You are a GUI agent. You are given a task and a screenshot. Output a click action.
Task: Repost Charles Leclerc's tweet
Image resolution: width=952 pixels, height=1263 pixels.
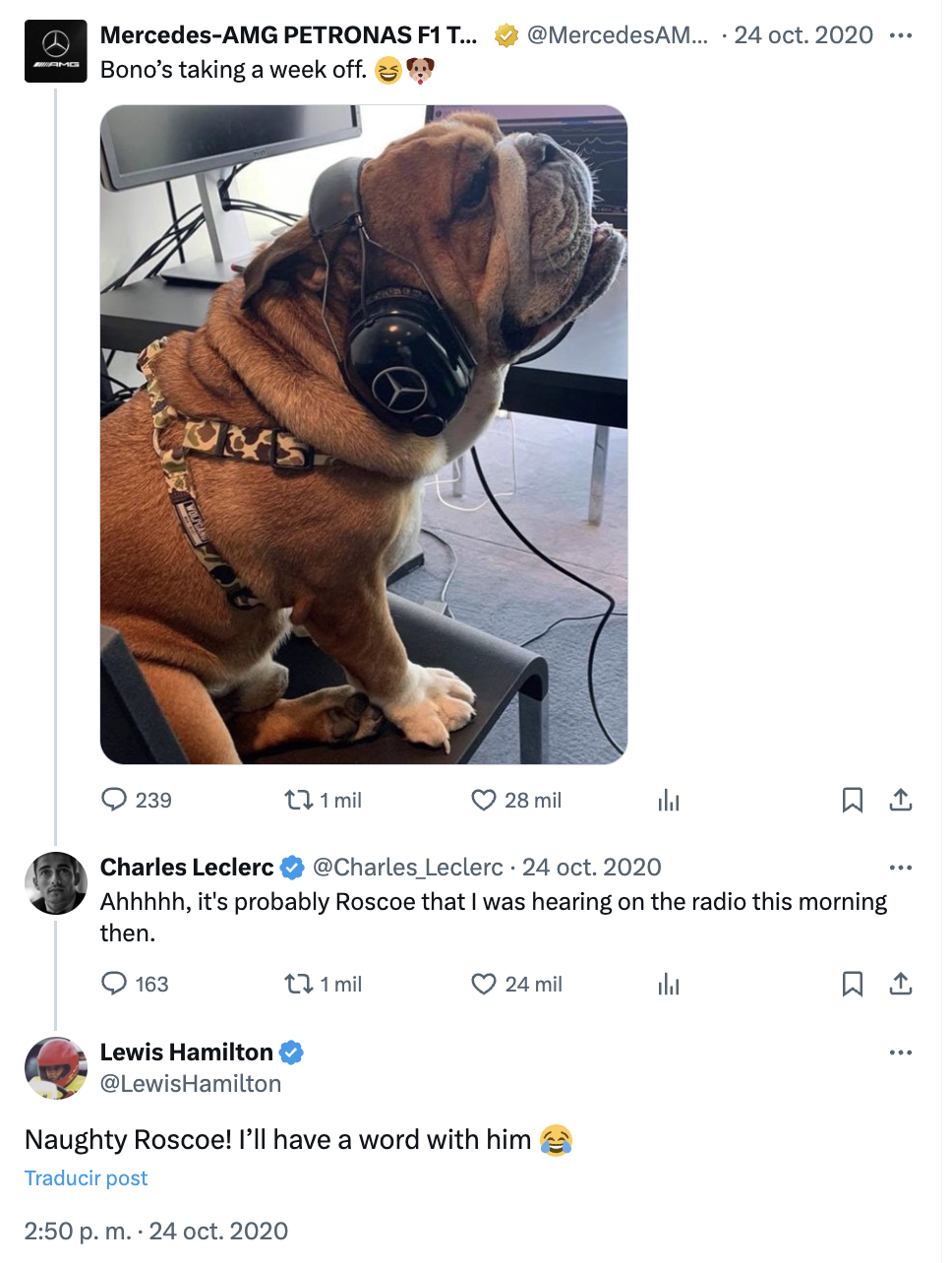298,983
